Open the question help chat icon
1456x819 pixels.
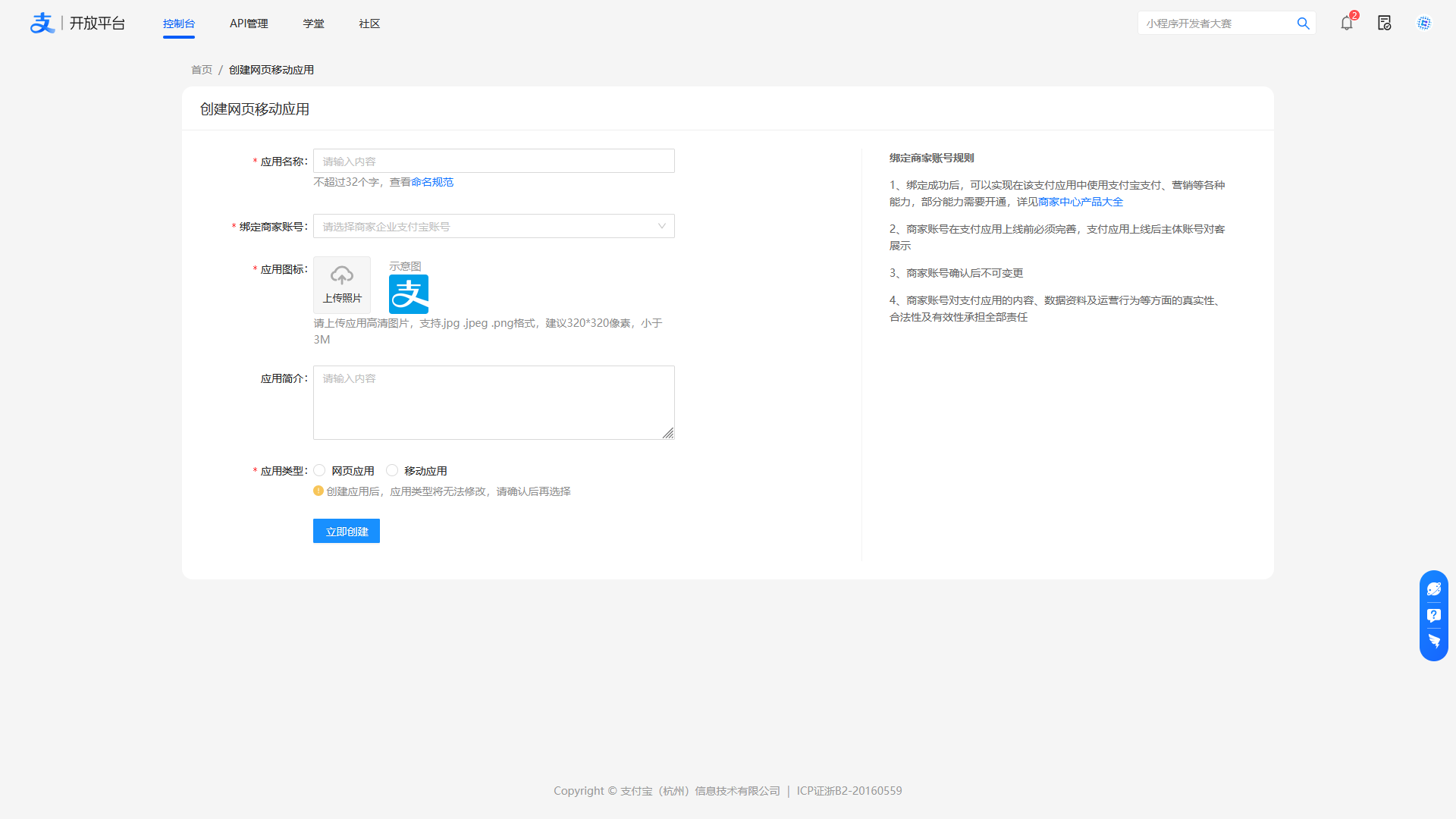pos(1433,615)
